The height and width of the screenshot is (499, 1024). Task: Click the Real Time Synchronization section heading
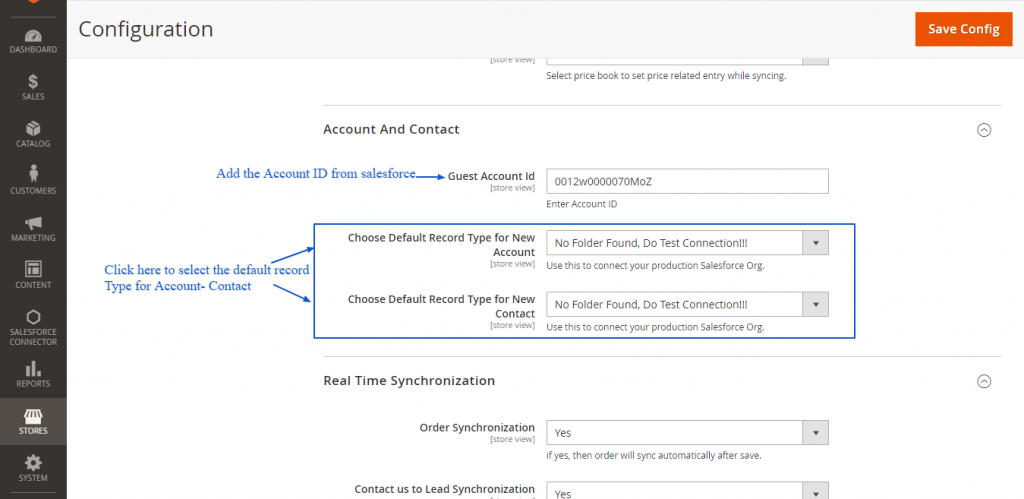click(x=409, y=380)
